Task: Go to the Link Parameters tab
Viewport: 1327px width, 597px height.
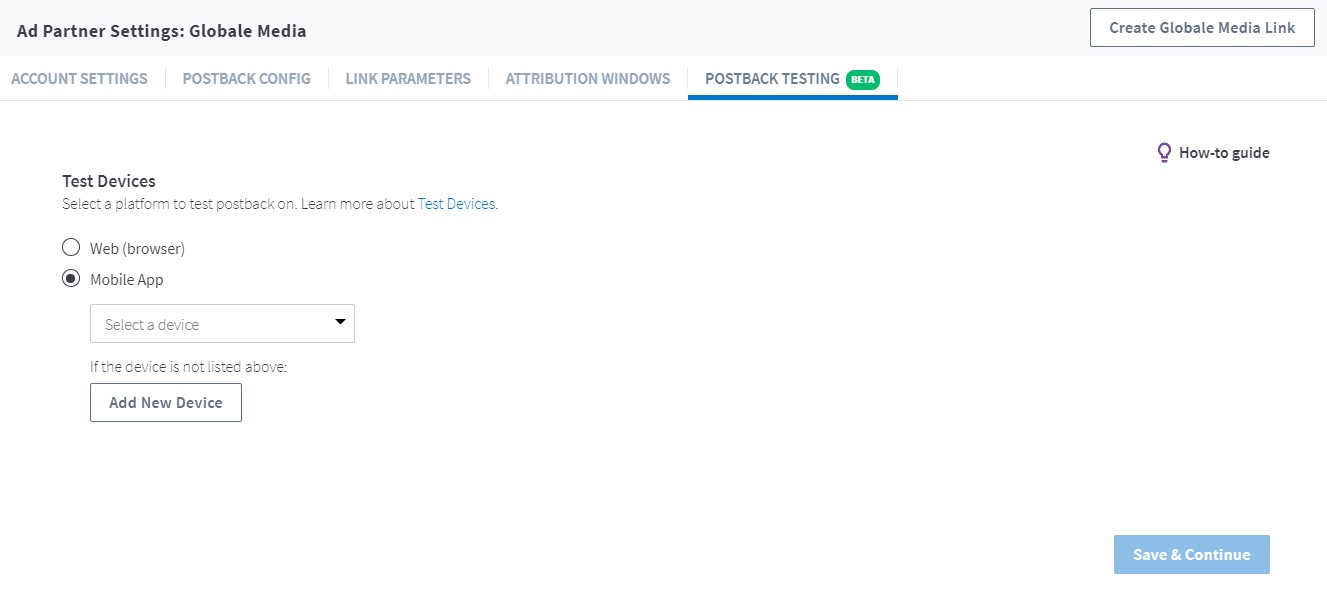Action: coord(408,78)
